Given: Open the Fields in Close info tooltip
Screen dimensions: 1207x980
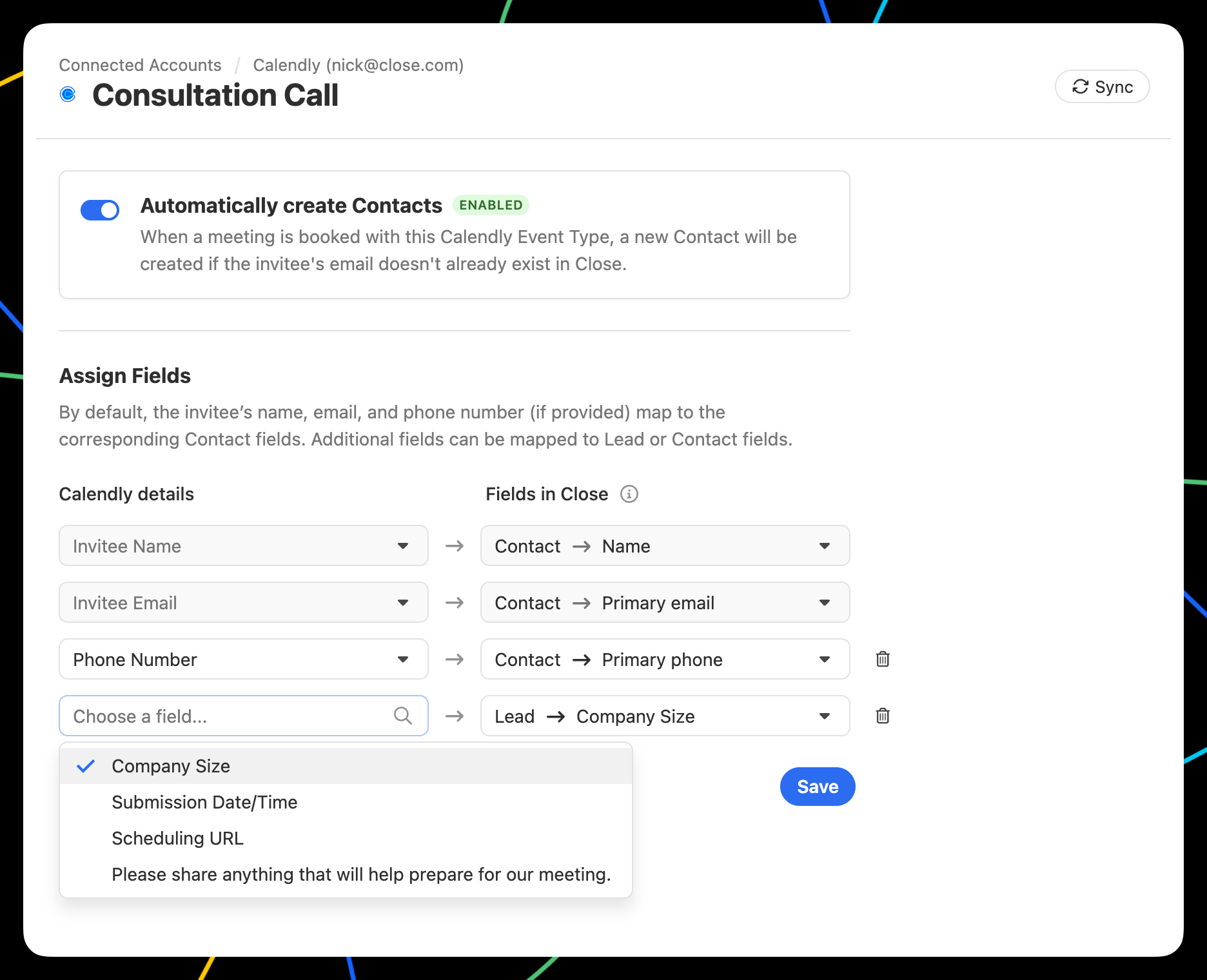Looking at the screenshot, I should click(x=629, y=494).
